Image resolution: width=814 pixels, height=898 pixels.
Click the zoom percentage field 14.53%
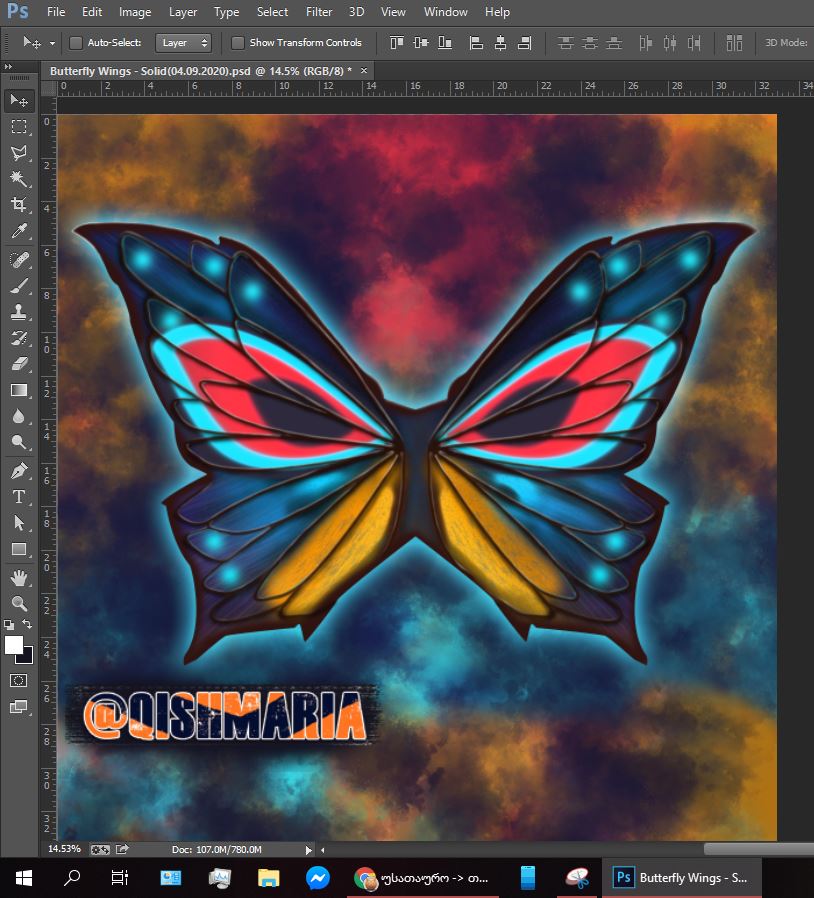pos(64,849)
